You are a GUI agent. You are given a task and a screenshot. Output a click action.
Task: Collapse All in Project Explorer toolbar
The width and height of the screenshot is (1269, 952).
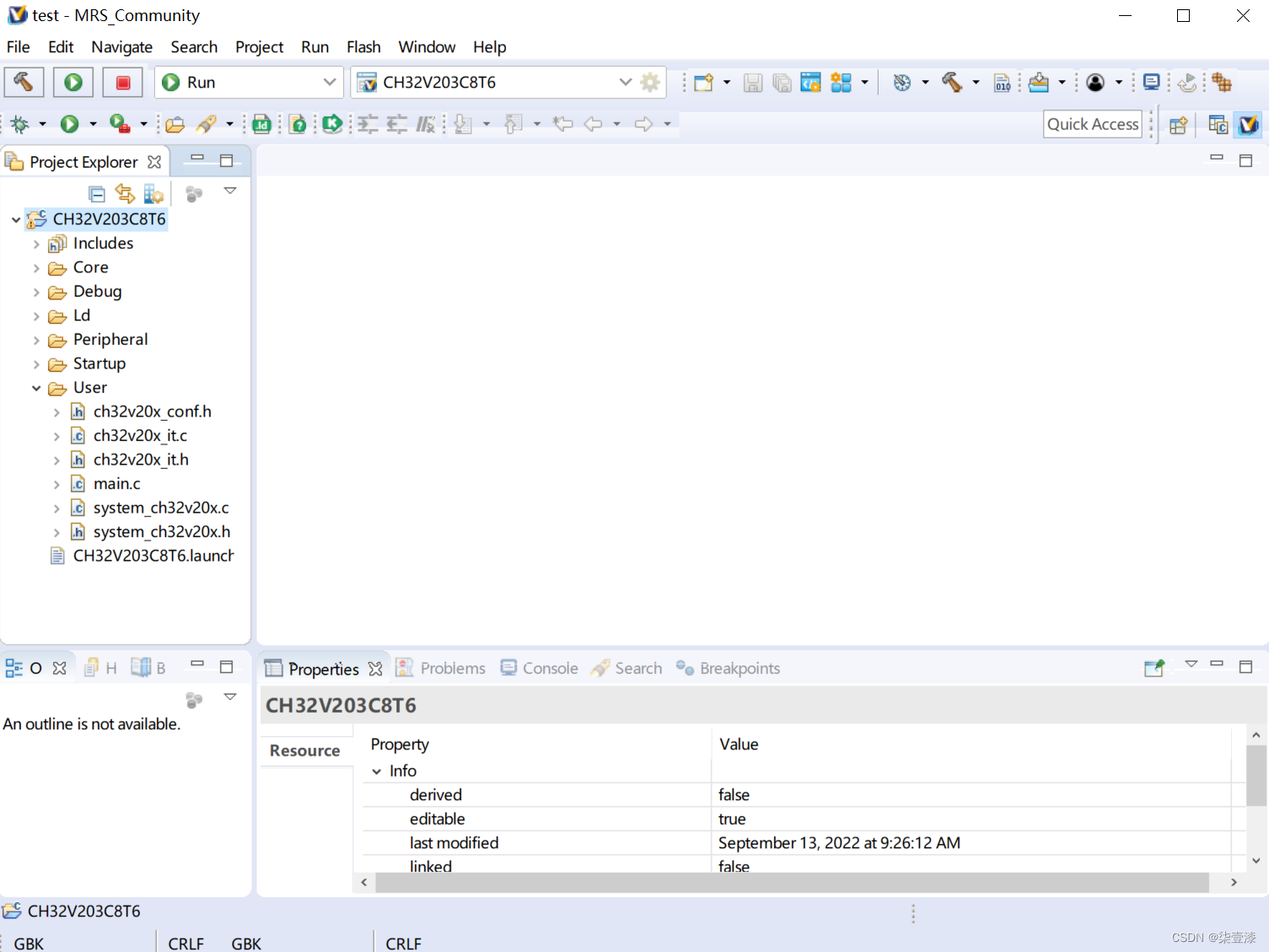tap(97, 194)
